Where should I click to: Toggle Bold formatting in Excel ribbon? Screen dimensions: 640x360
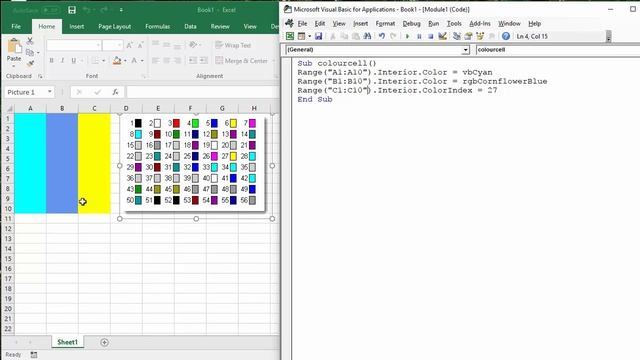(x=51, y=61)
